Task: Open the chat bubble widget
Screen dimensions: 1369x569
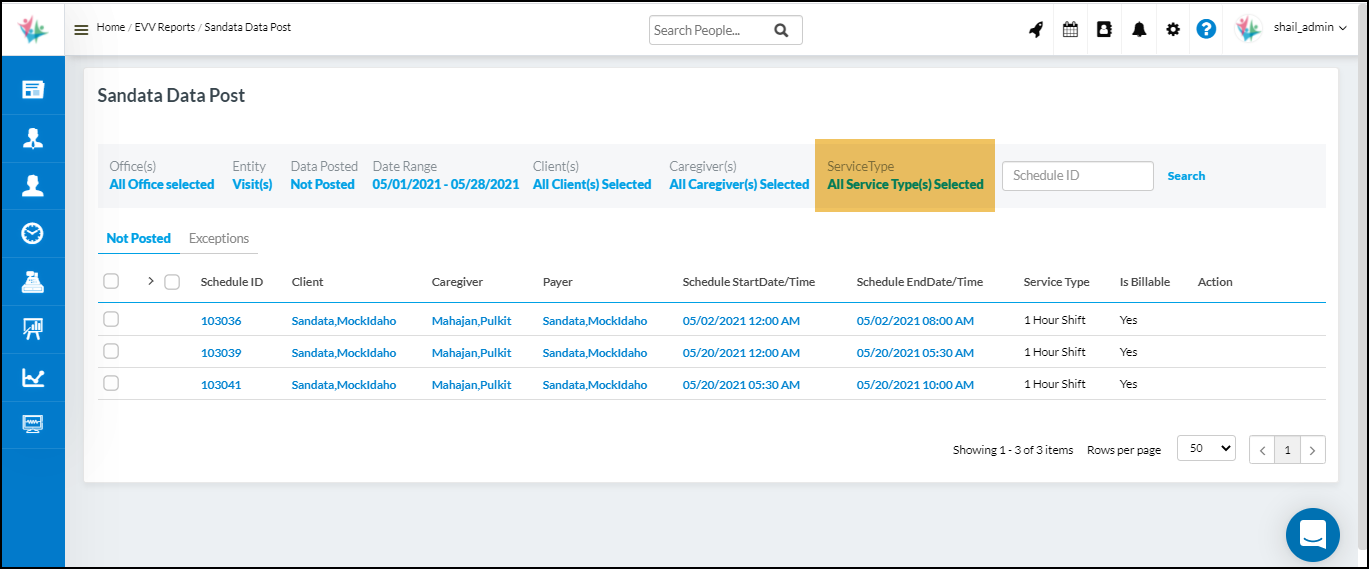Action: 1312,535
